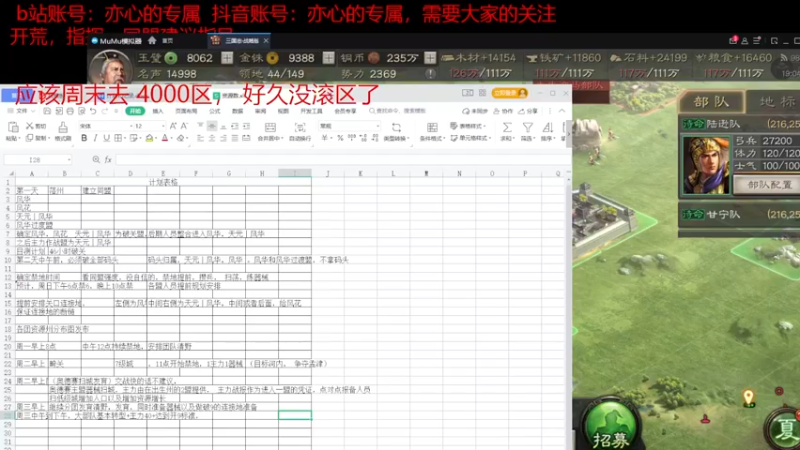800x450 pixels.
Task: Click the save icon in quick toolbar
Action: coord(47,111)
